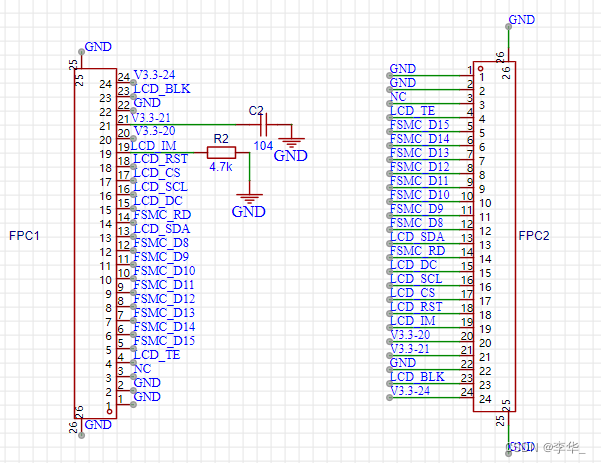601x463 pixels.
Task: Click LCD_DC net label on FPC2
Action: [413, 264]
